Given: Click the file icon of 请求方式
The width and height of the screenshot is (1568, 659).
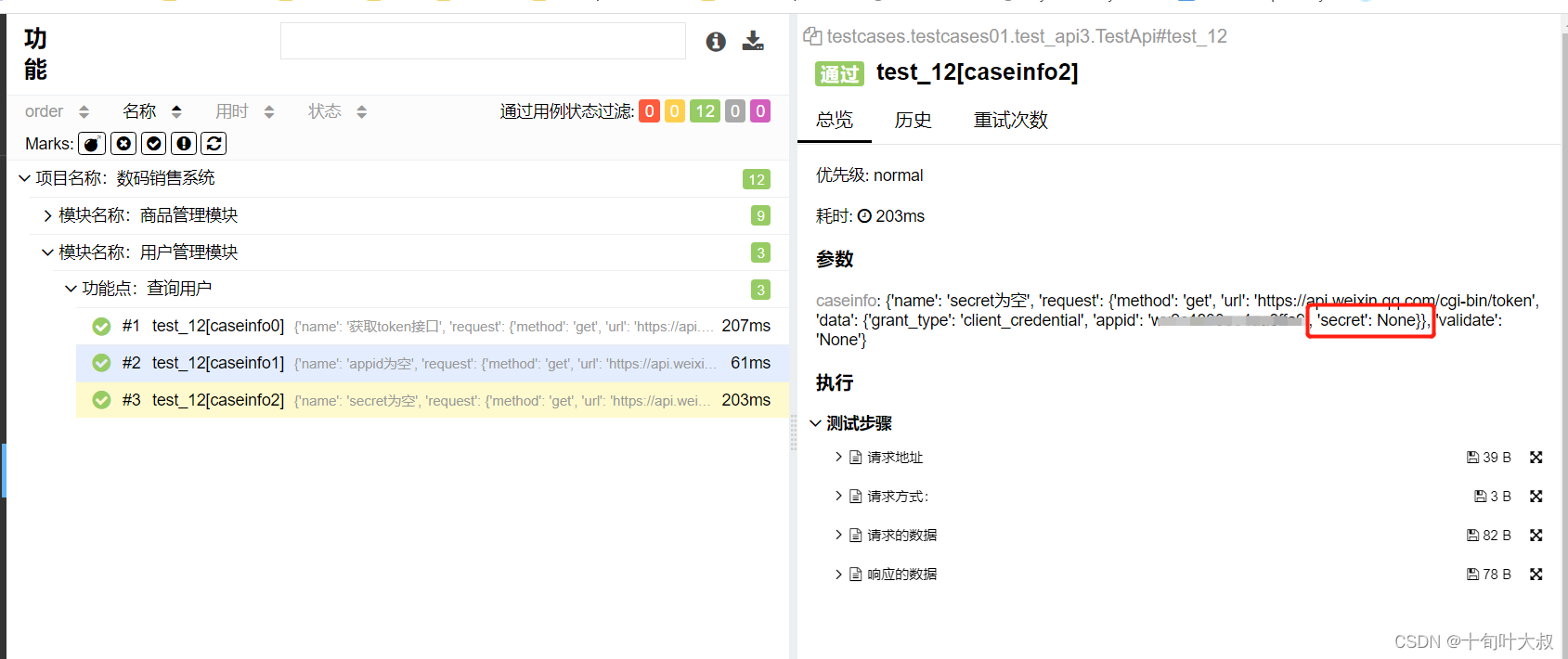Looking at the screenshot, I should coord(856,497).
